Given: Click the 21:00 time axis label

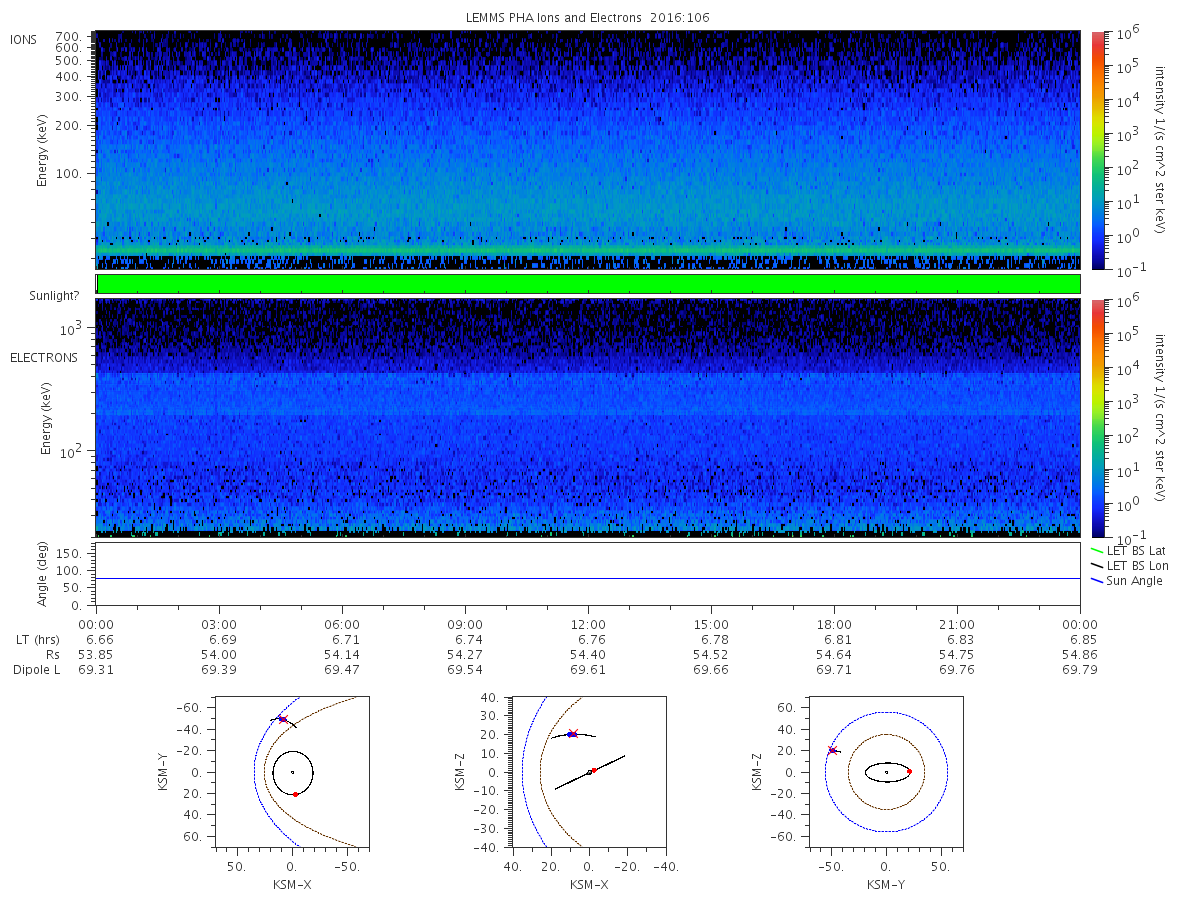Looking at the screenshot, I should click(957, 624).
